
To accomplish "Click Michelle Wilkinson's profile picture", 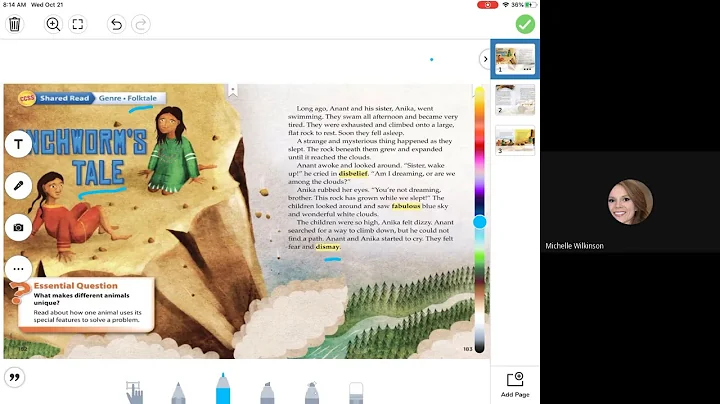I will (630, 202).
